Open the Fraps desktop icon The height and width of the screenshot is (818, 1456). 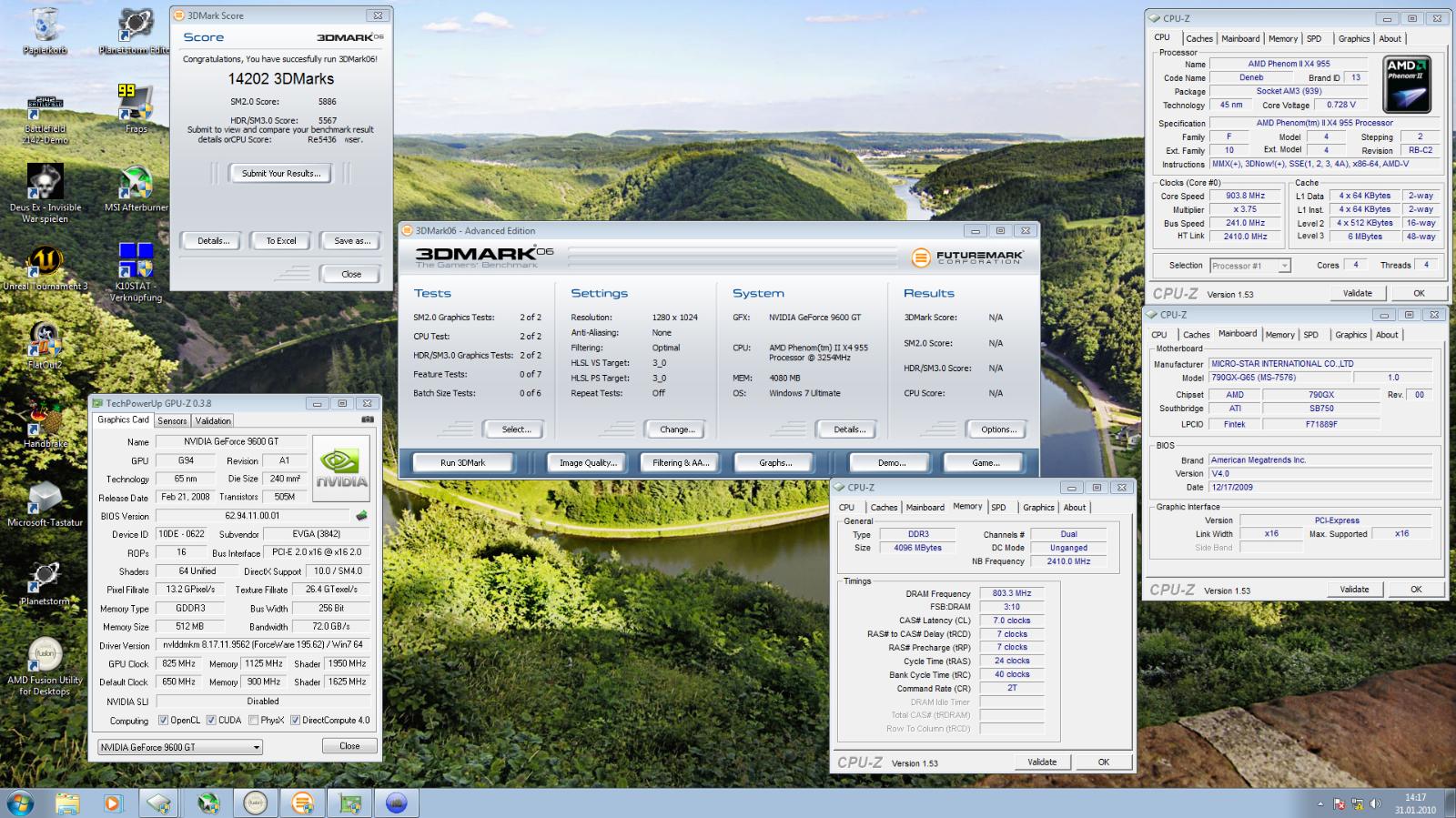pyautogui.click(x=136, y=109)
